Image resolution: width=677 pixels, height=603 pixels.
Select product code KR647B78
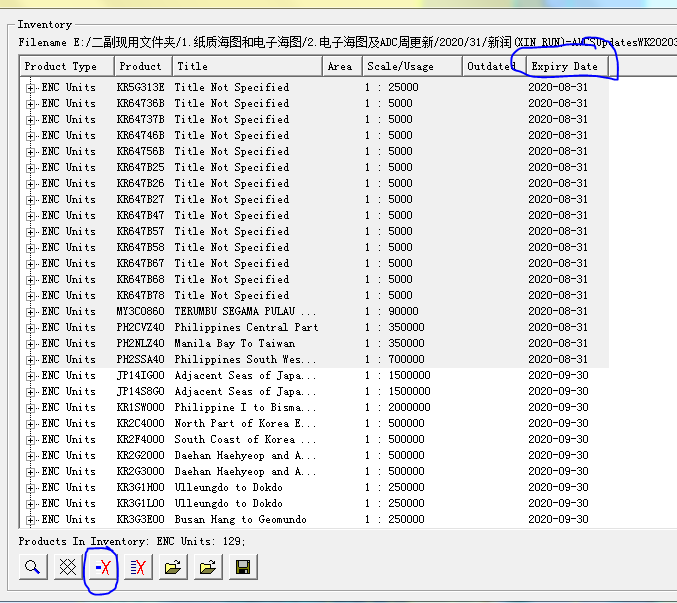(x=140, y=295)
